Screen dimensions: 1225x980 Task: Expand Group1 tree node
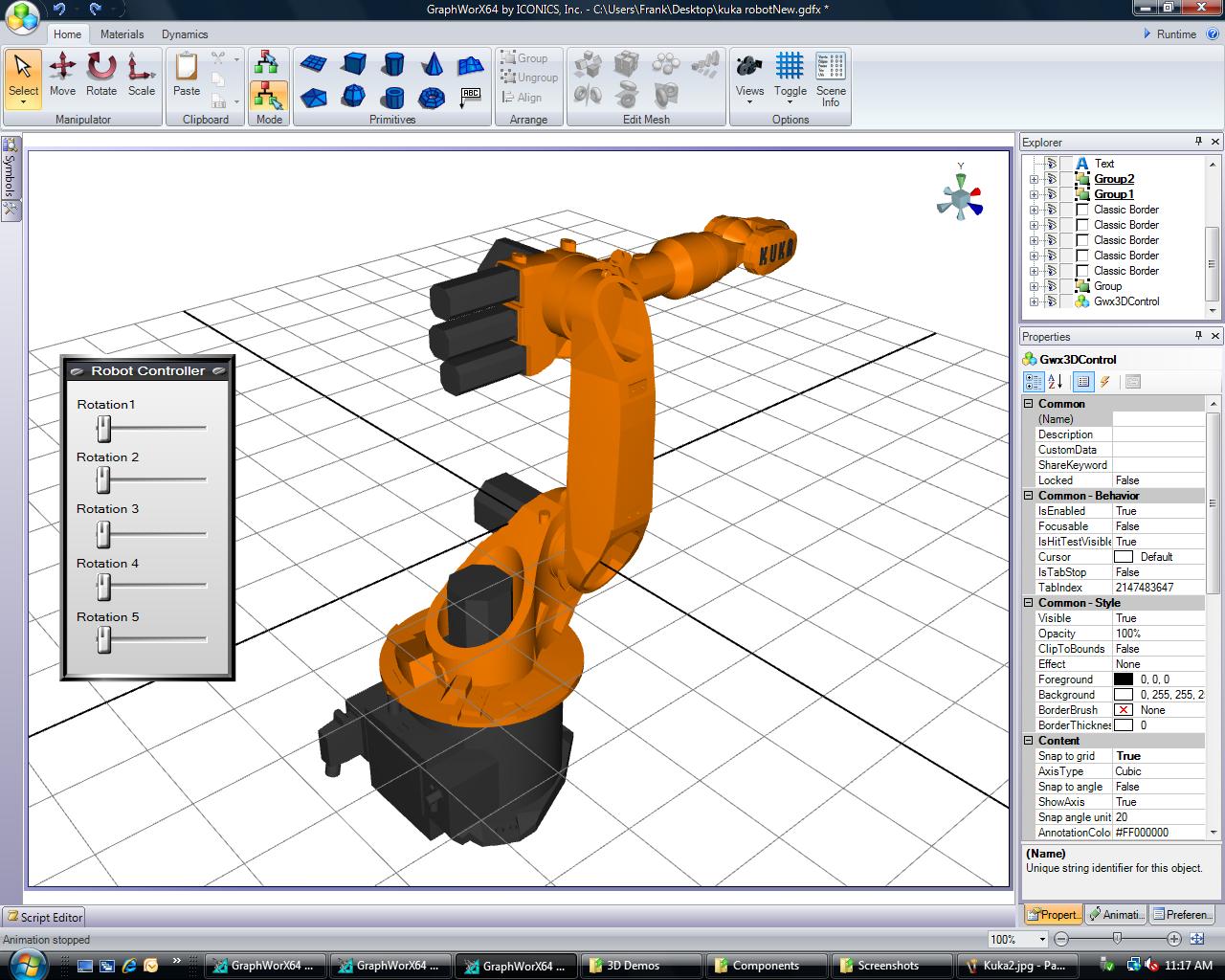(1034, 194)
